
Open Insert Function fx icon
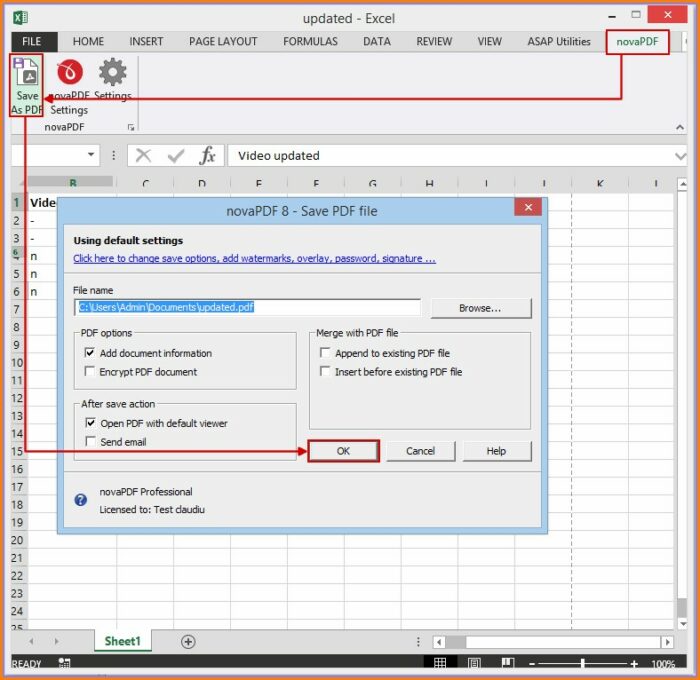[x=208, y=155]
